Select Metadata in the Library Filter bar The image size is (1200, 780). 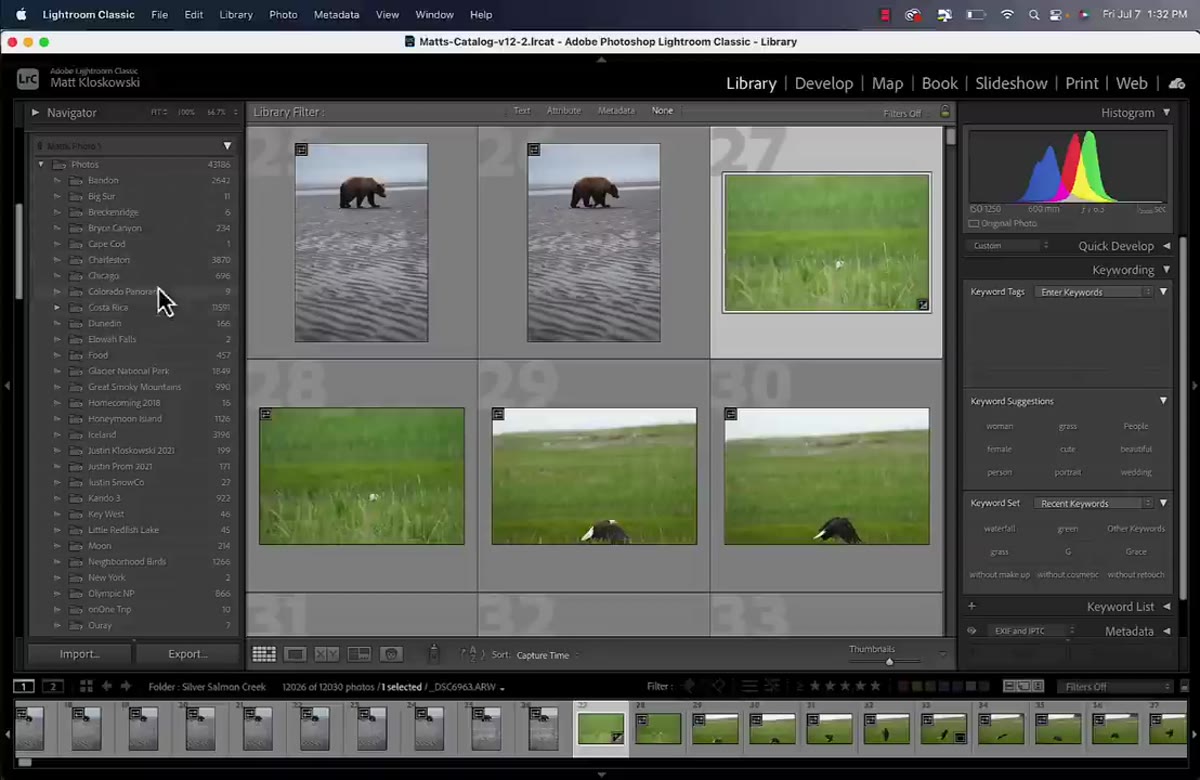click(x=616, y=111)
